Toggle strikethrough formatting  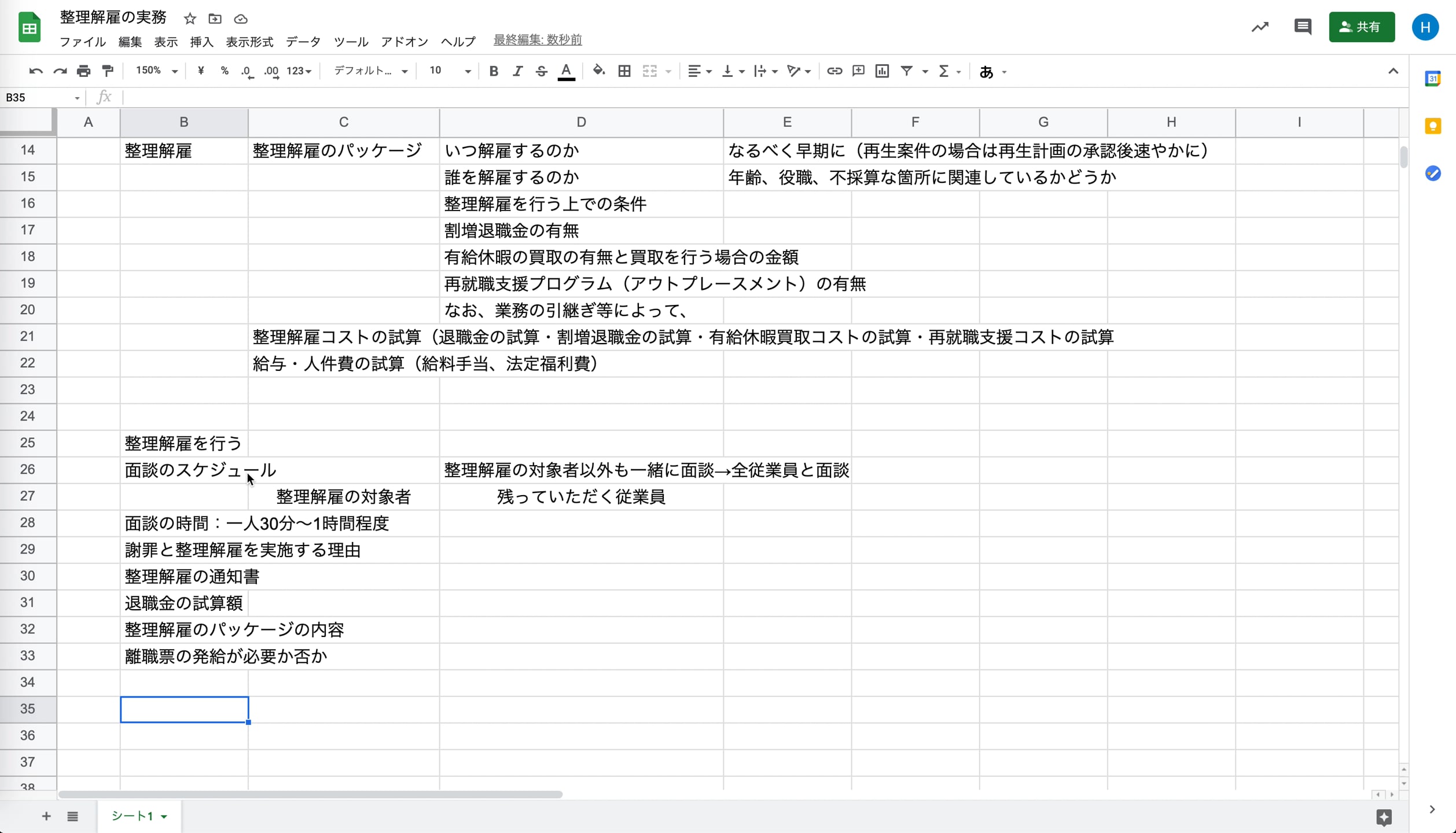pos(541,71)
